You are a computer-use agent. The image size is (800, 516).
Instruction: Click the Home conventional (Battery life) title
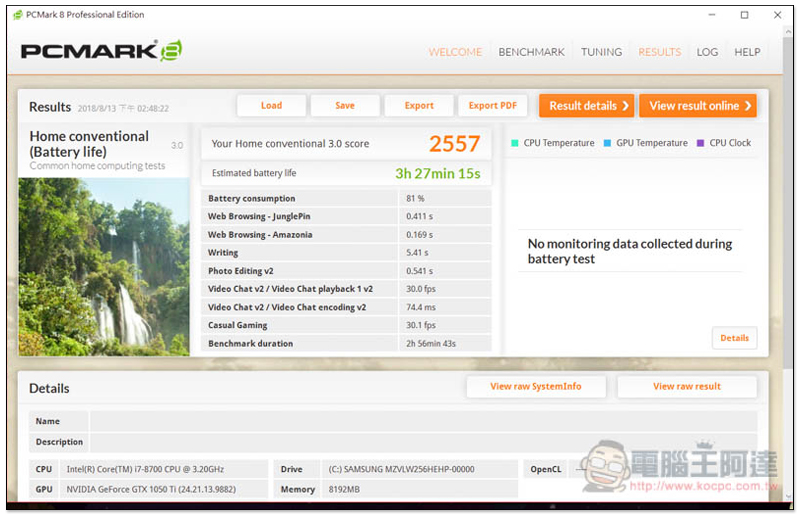(x=89, y=144)
